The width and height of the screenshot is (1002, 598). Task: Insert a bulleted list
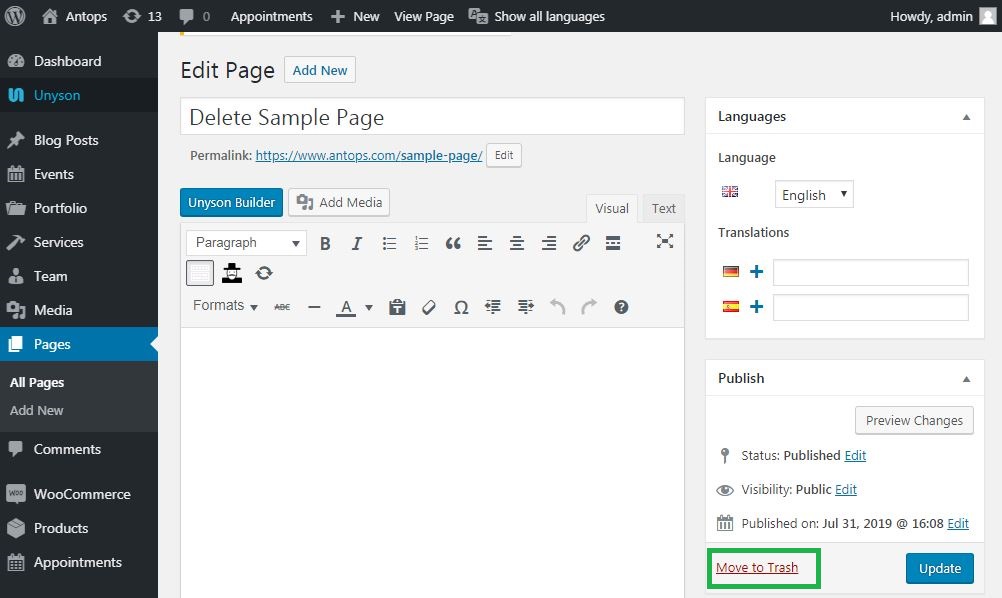389,243
